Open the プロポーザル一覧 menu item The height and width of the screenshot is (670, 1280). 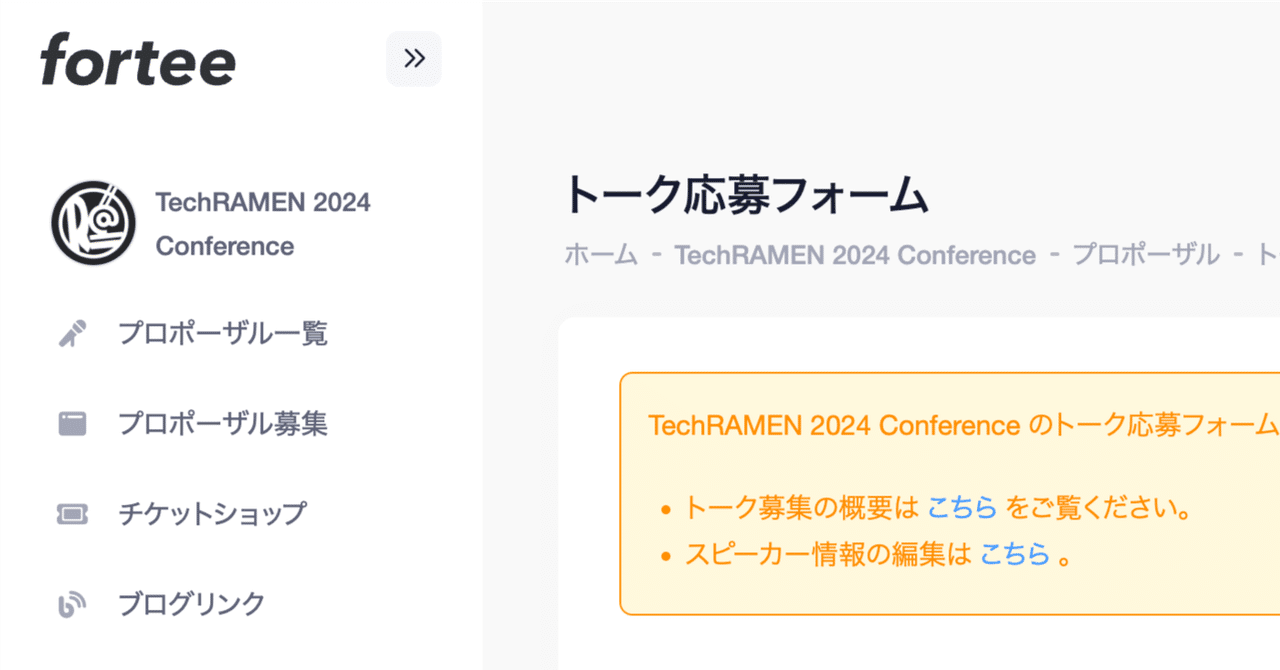pyautogui.click(x=222, y=333)
